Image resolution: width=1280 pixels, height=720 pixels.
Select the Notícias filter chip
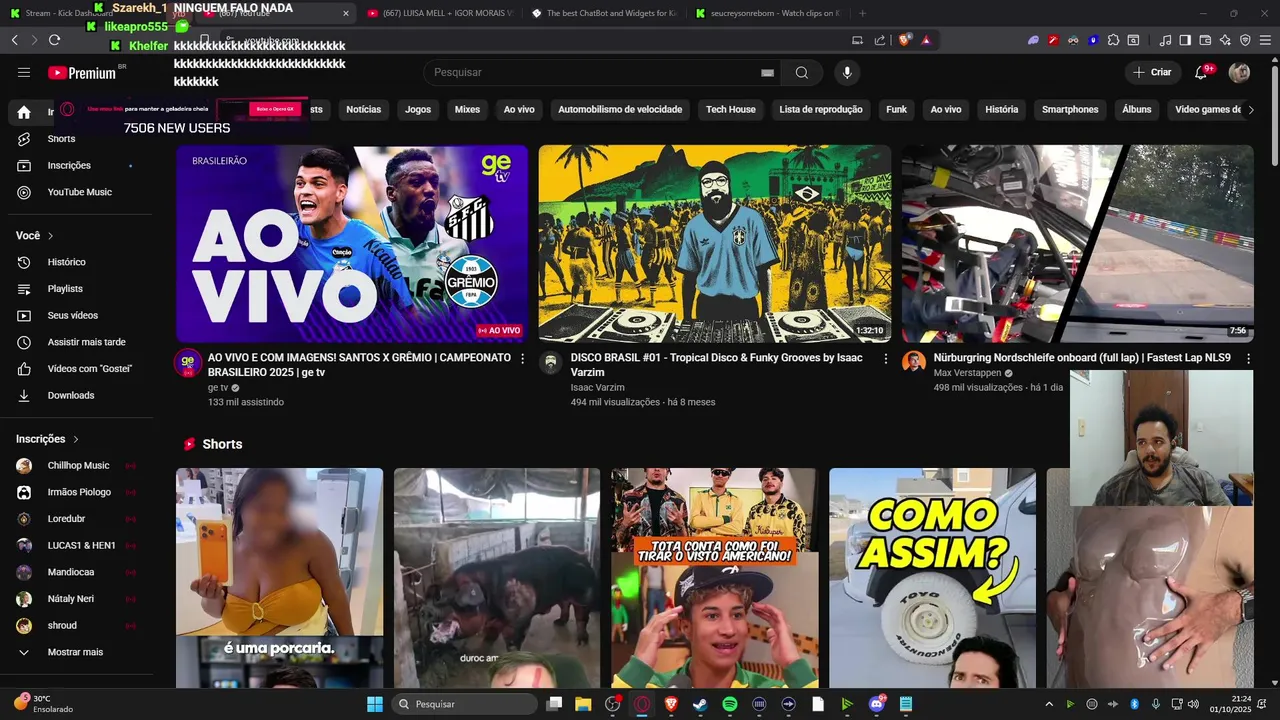[x=363, y=110]
